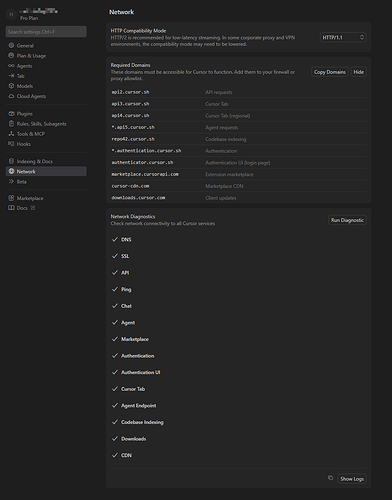Click the Plan & Usage sidebar icon
This screenshot has height=500, width=392.
click(x=11, y=56)
